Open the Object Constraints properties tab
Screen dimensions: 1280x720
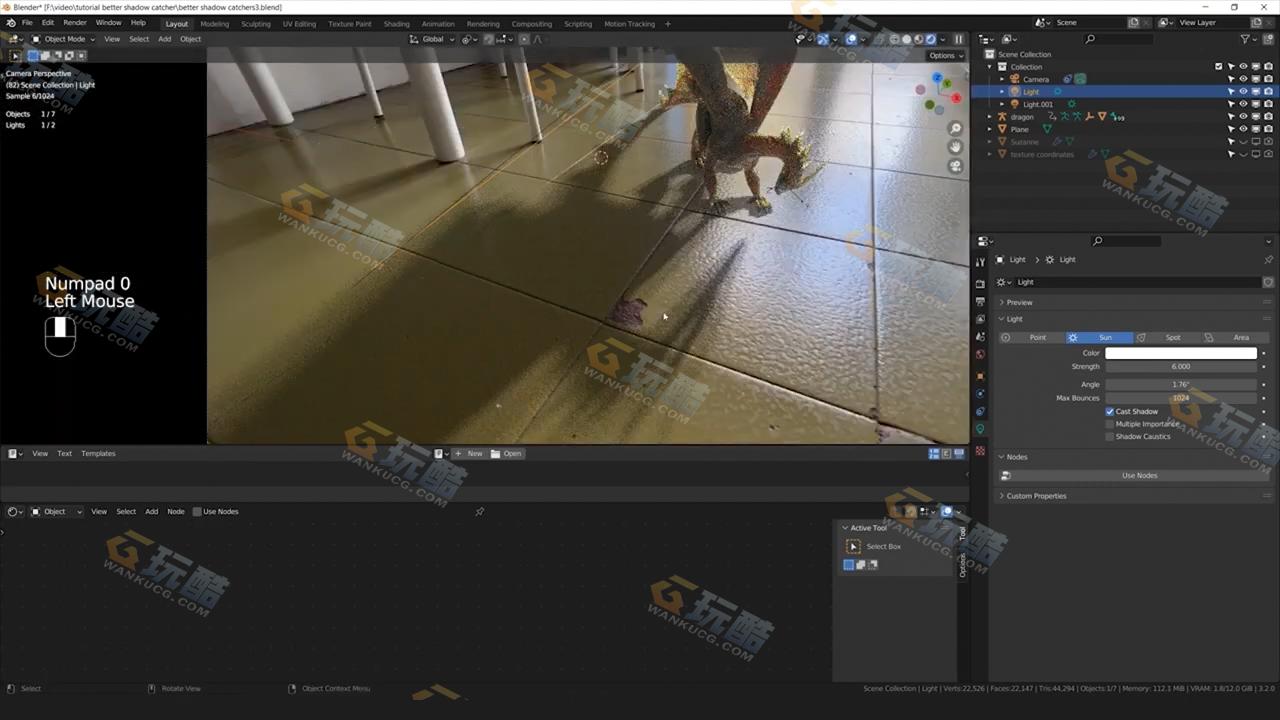click(980, 411)
